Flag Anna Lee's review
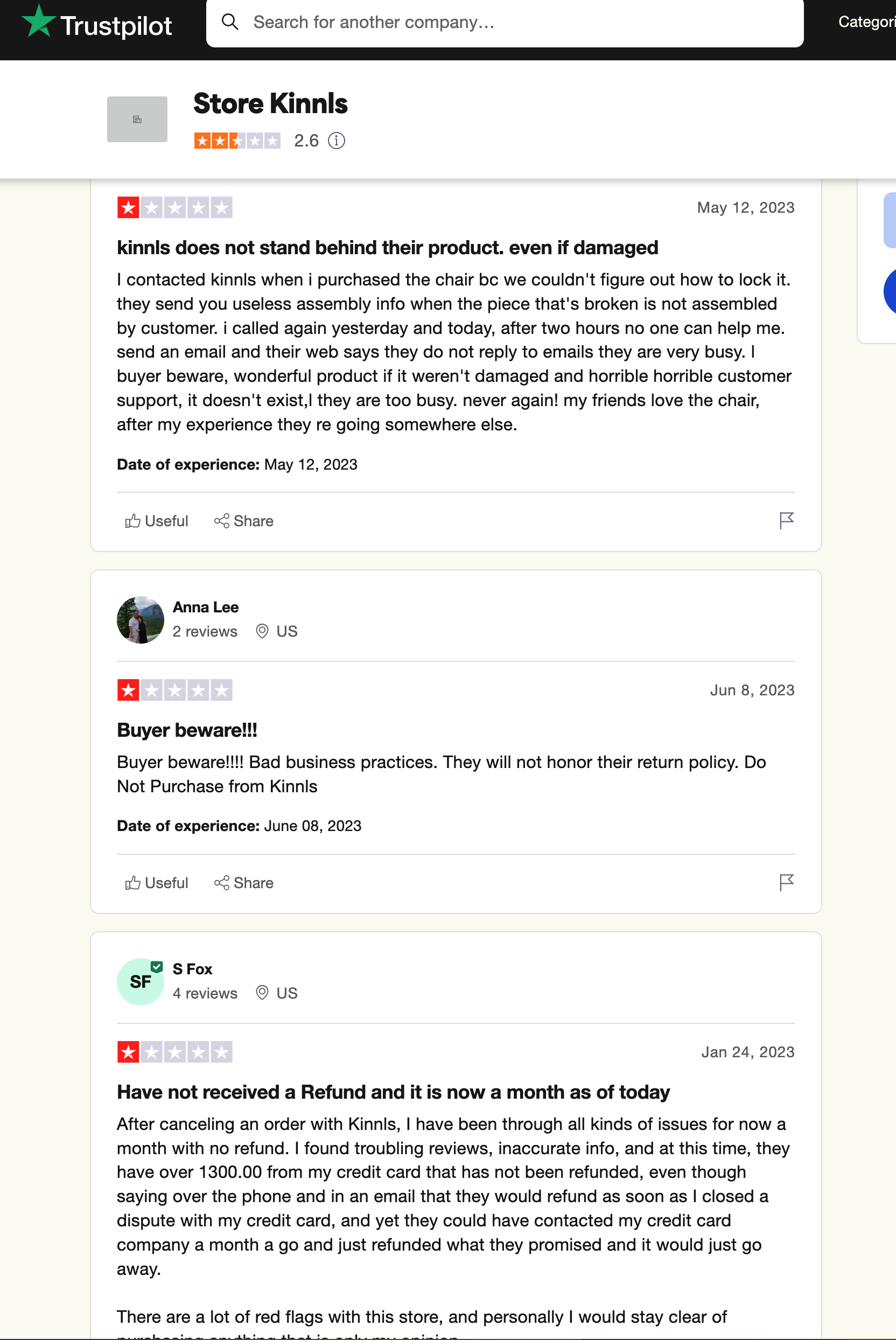This screenshot has width=896, height=1340. coord(786,882)
